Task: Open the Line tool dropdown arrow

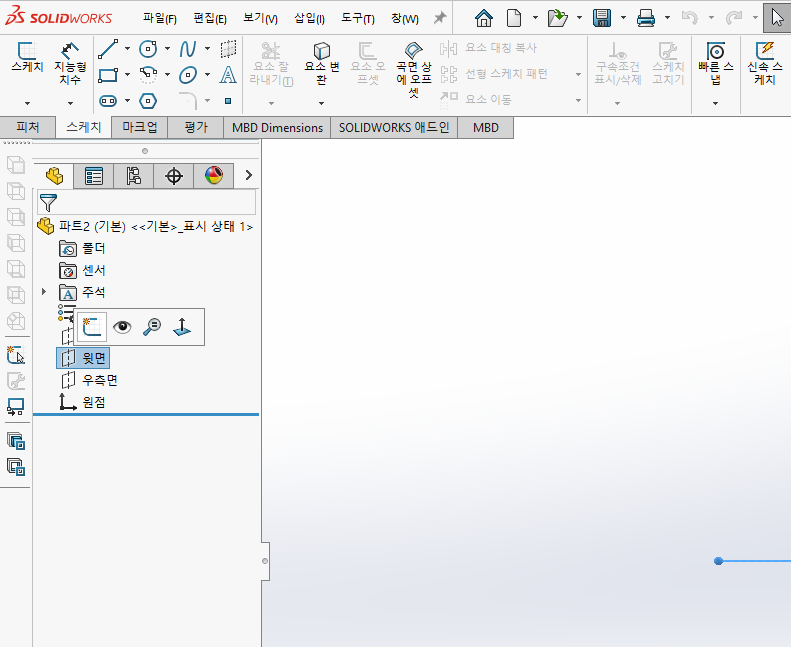Action: tap(127, 49)
